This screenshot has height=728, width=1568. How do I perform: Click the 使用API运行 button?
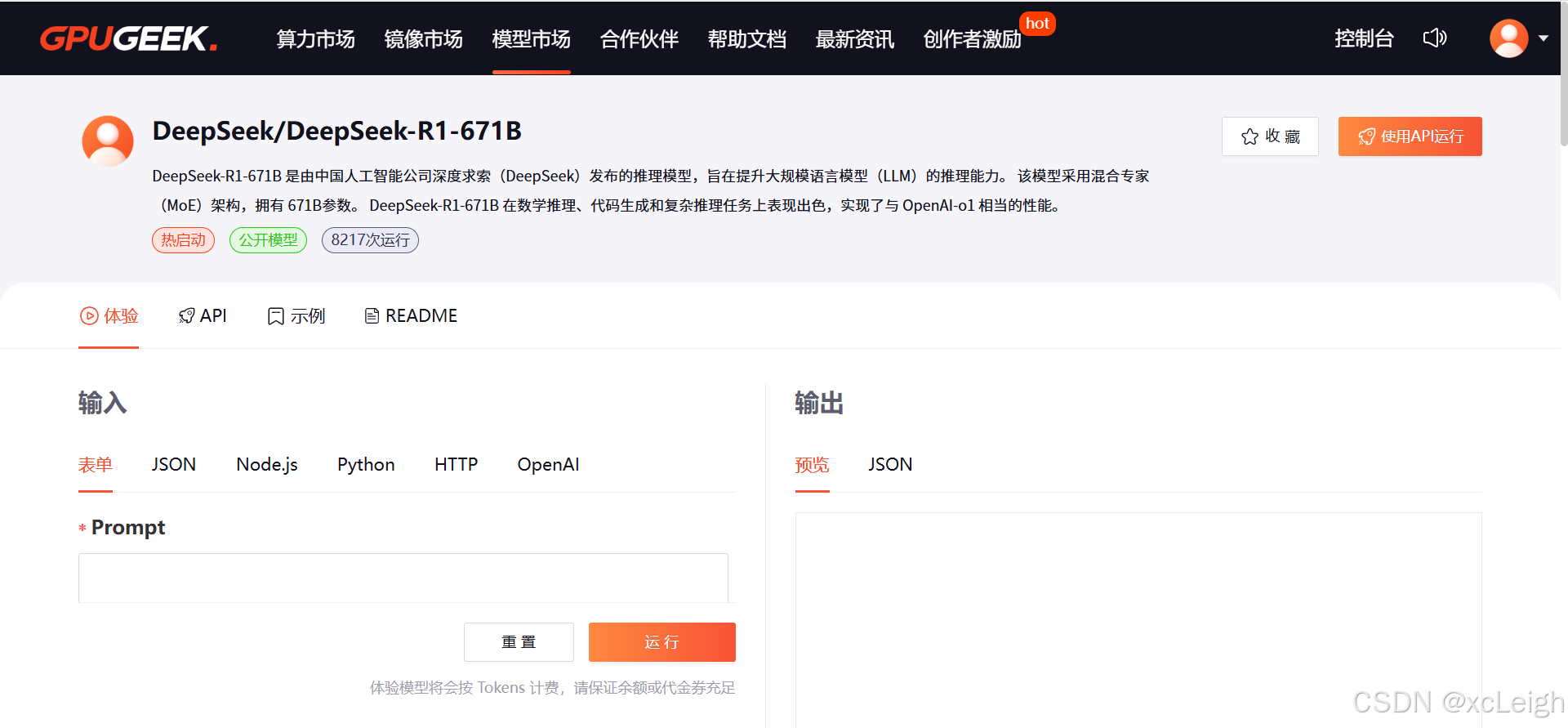click(x=1410, y=136)
